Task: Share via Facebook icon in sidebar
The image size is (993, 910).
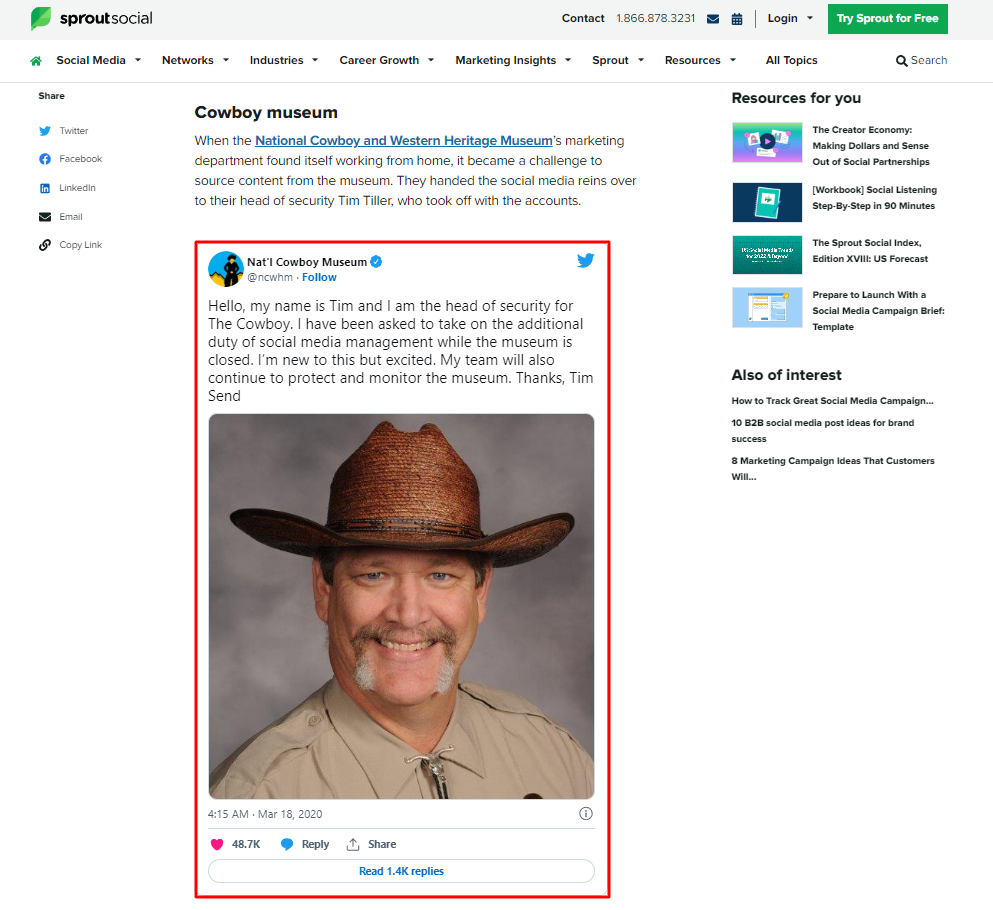Action: pyautogui.click(x=45, y=159)
